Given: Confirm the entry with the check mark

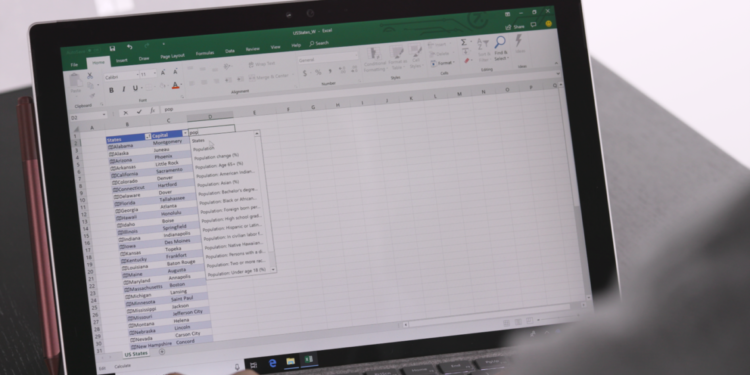Looking at the screenshot, I should (139, 112).
